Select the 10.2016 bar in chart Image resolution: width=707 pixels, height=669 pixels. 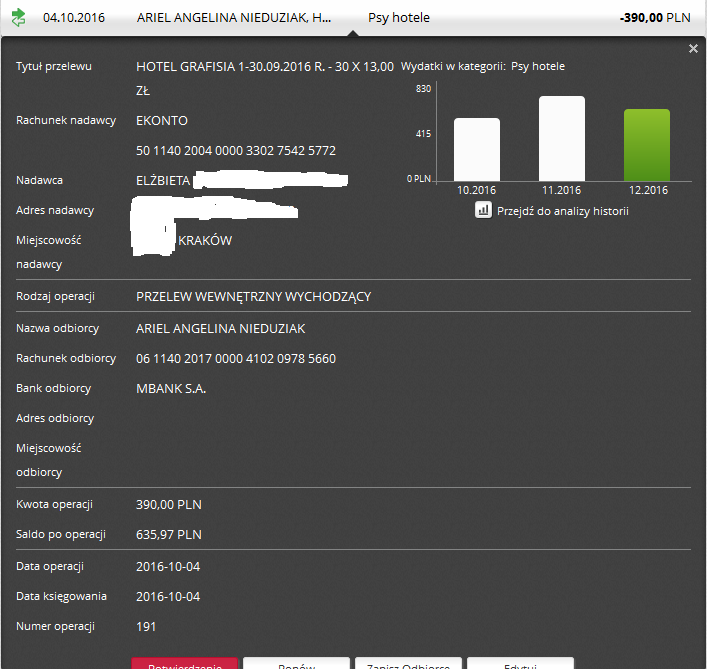pyautogui.click(x=477, y=149)
